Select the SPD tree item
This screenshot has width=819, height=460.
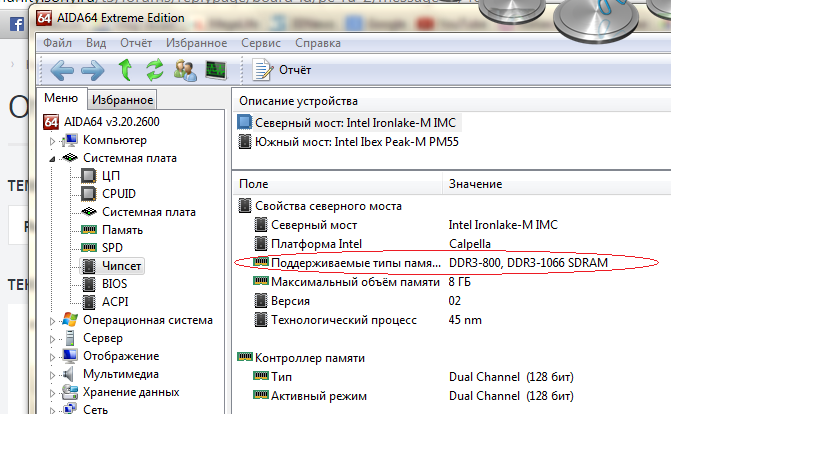tap(112, 248)
